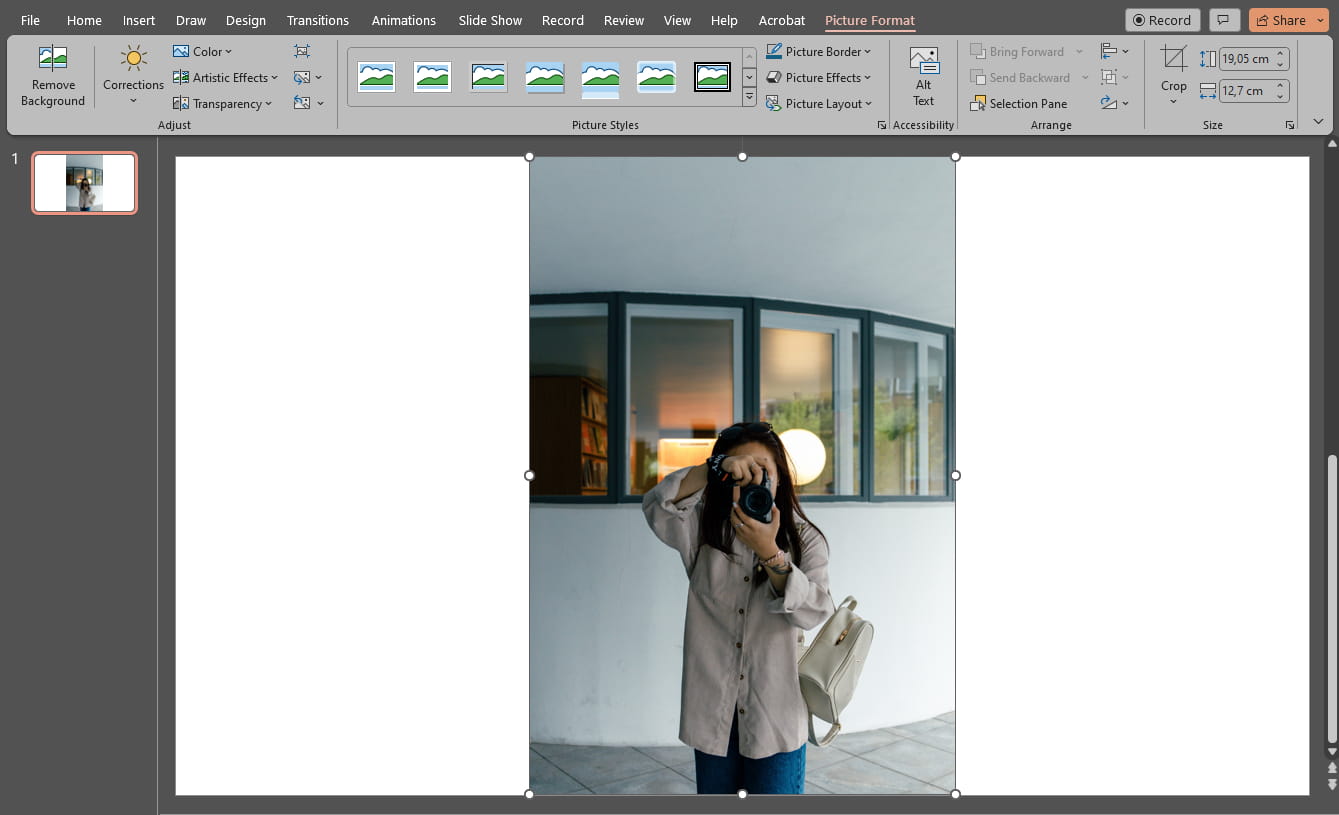The image size is (1339, 815).
Task: Click the Crop tool icon
Action: 1173,60
